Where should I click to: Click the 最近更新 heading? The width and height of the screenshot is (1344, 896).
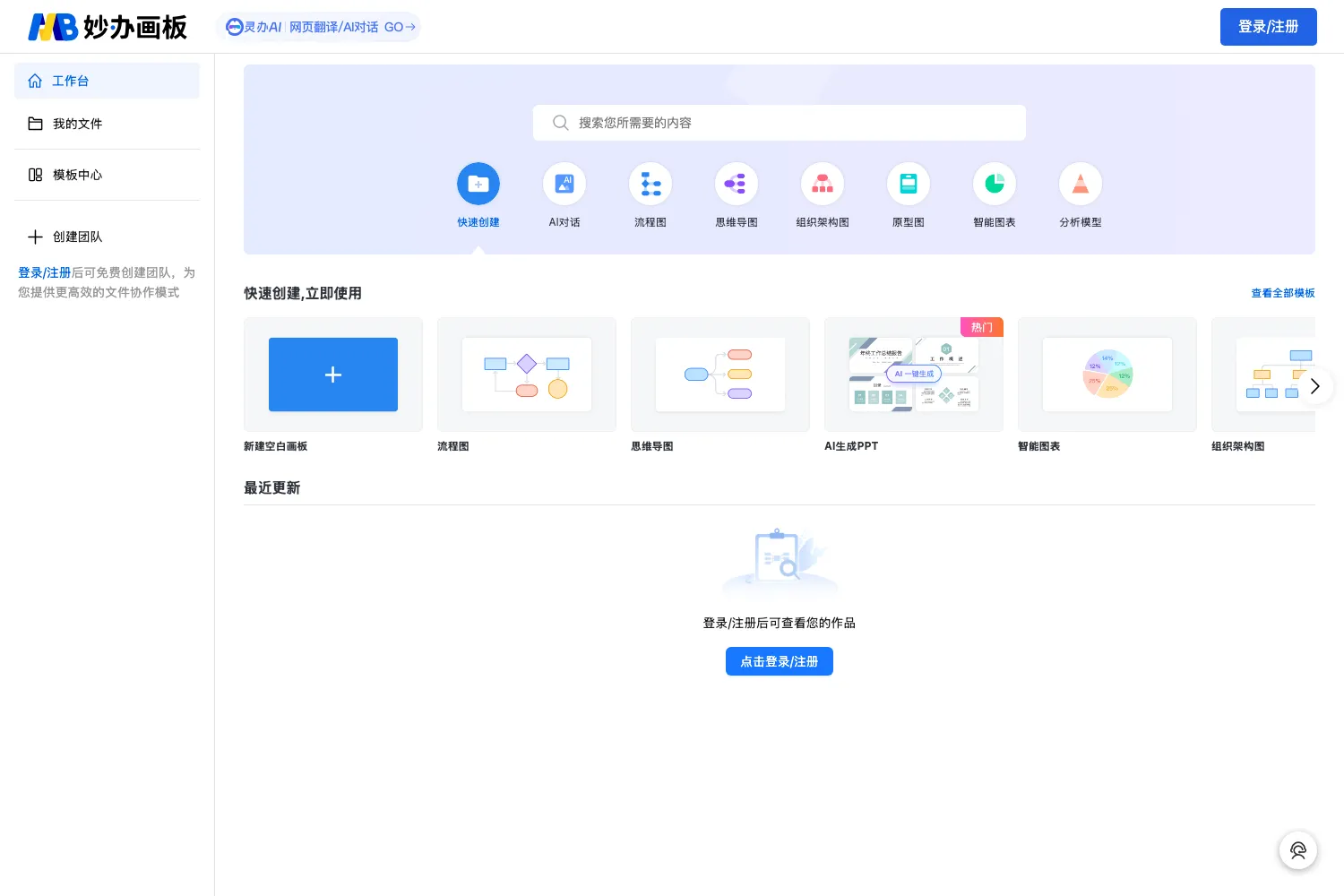pyautogui.click(x=271, y=488)
